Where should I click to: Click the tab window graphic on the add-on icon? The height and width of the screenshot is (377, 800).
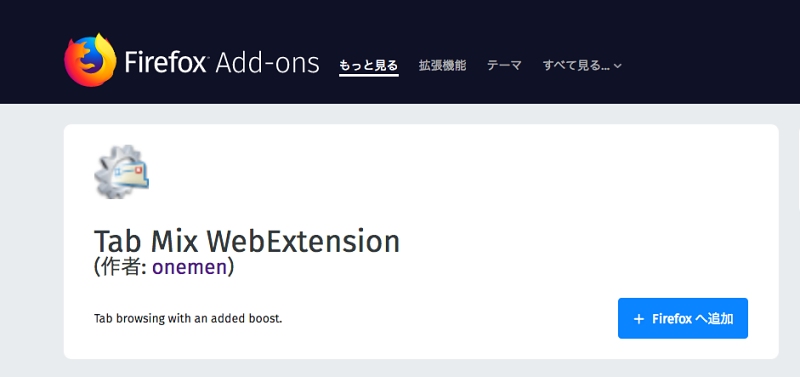(132, 175)
